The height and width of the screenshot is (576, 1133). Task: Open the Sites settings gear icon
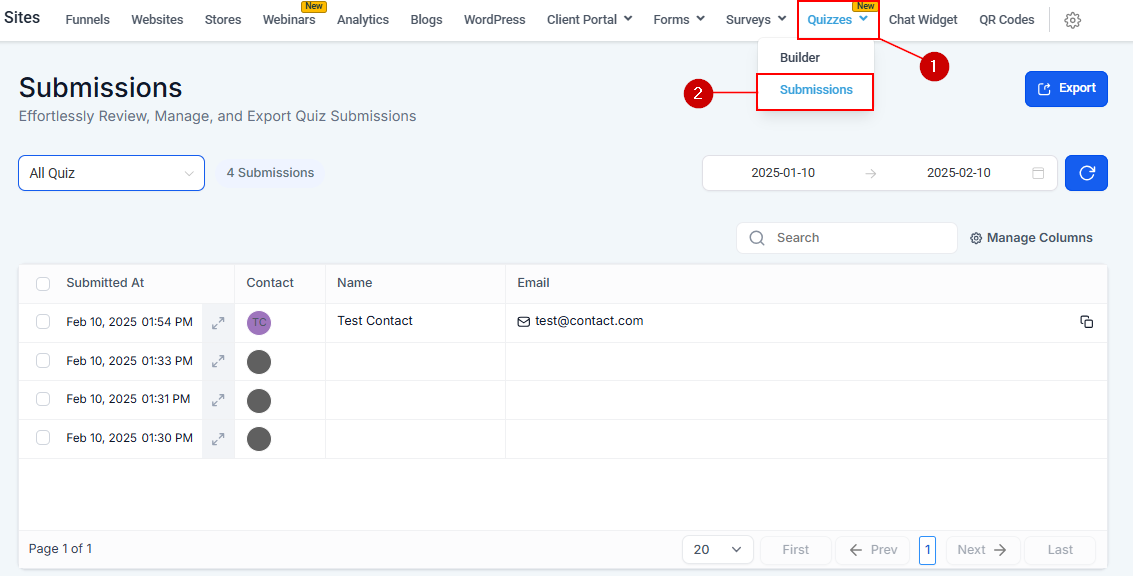[x=1072, y=20]
